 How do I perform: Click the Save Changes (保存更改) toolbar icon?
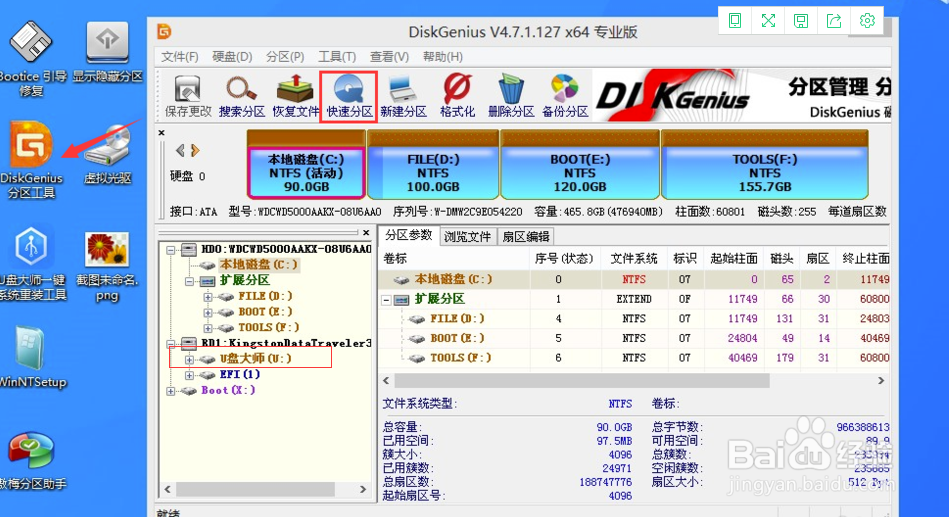click(x=188, y=96)
